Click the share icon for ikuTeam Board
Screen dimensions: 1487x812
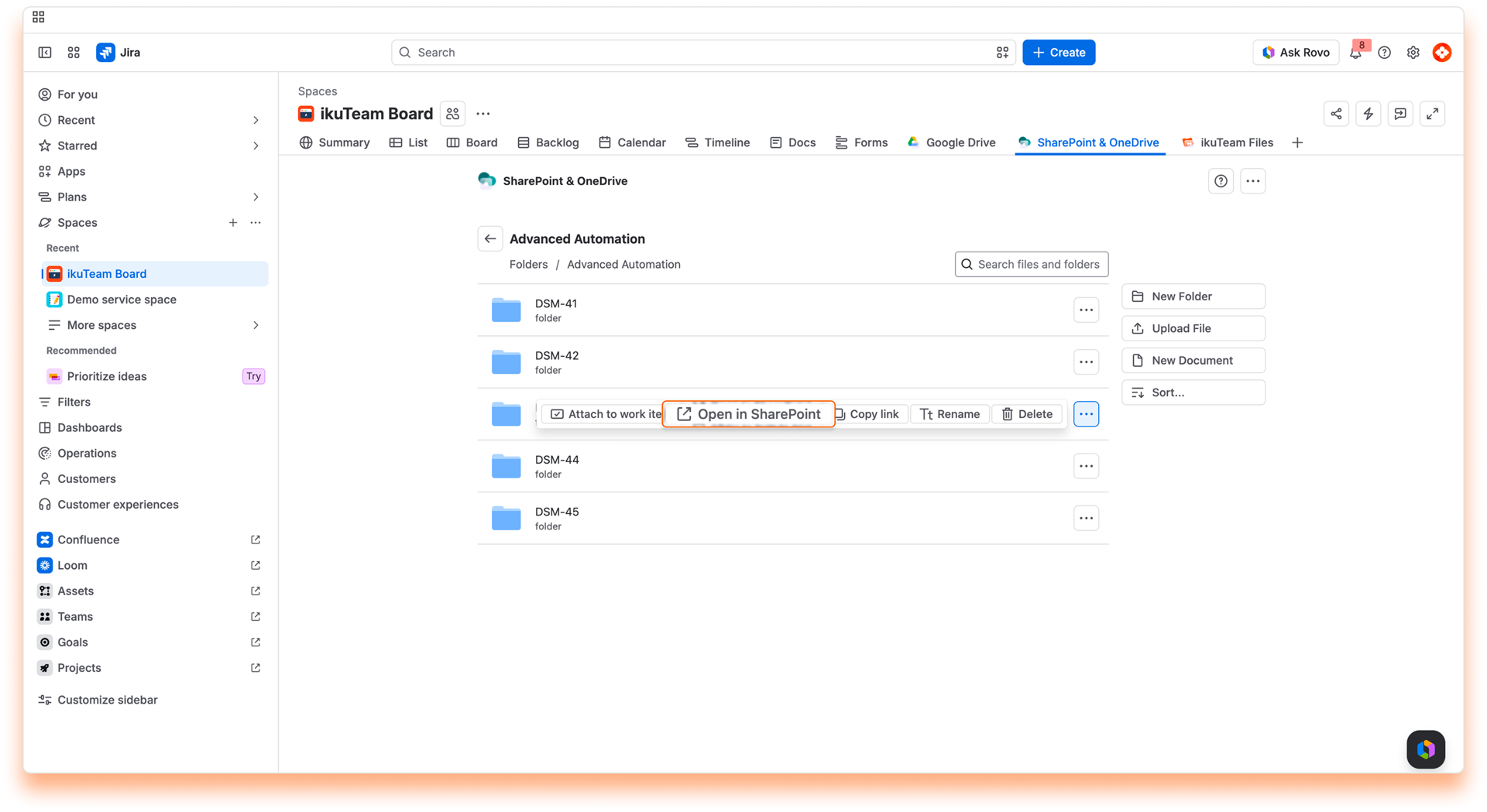coord(1336,114)
